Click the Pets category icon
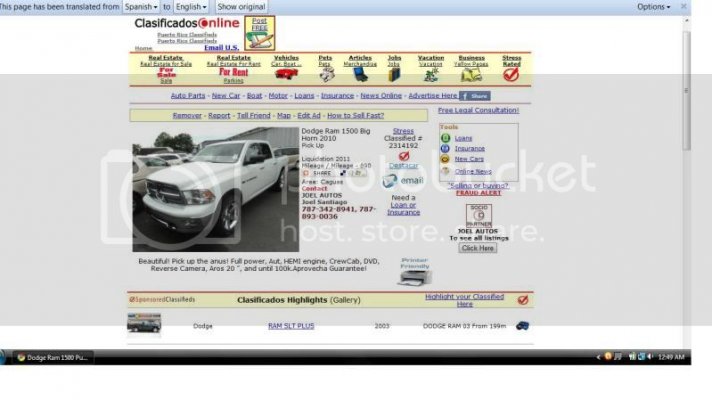 pos(326,75)
